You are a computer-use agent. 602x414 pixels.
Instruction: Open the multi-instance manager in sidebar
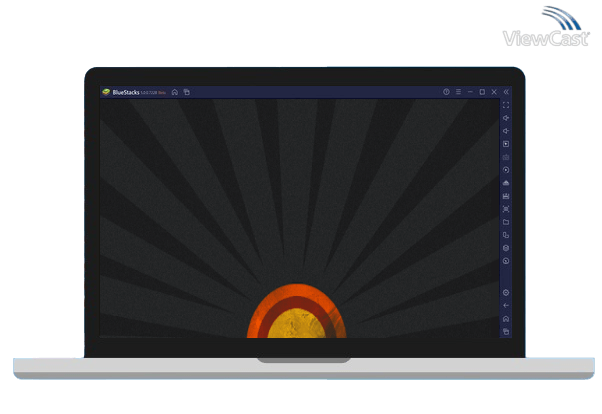click(506, 235)
